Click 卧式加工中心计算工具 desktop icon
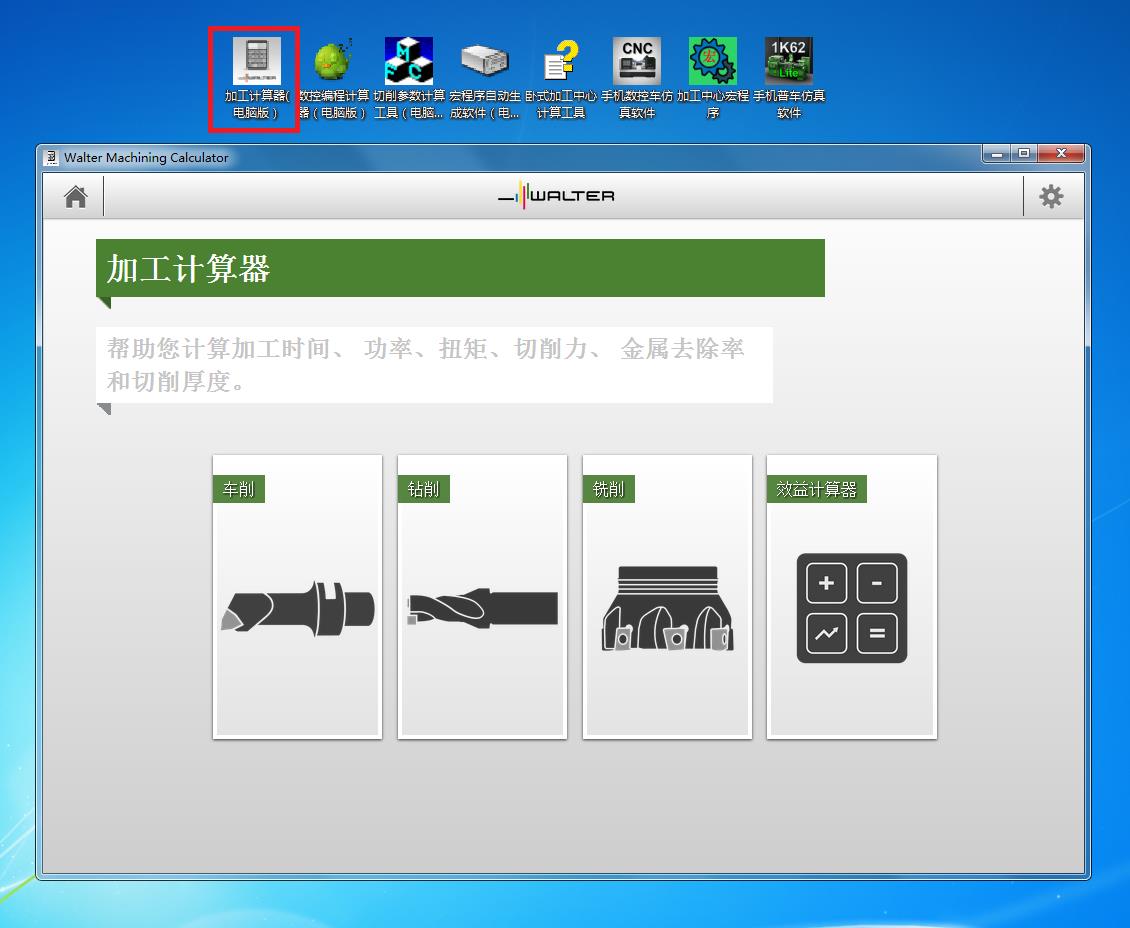This screenshot has height=928, width=1130. pos(561,62)
